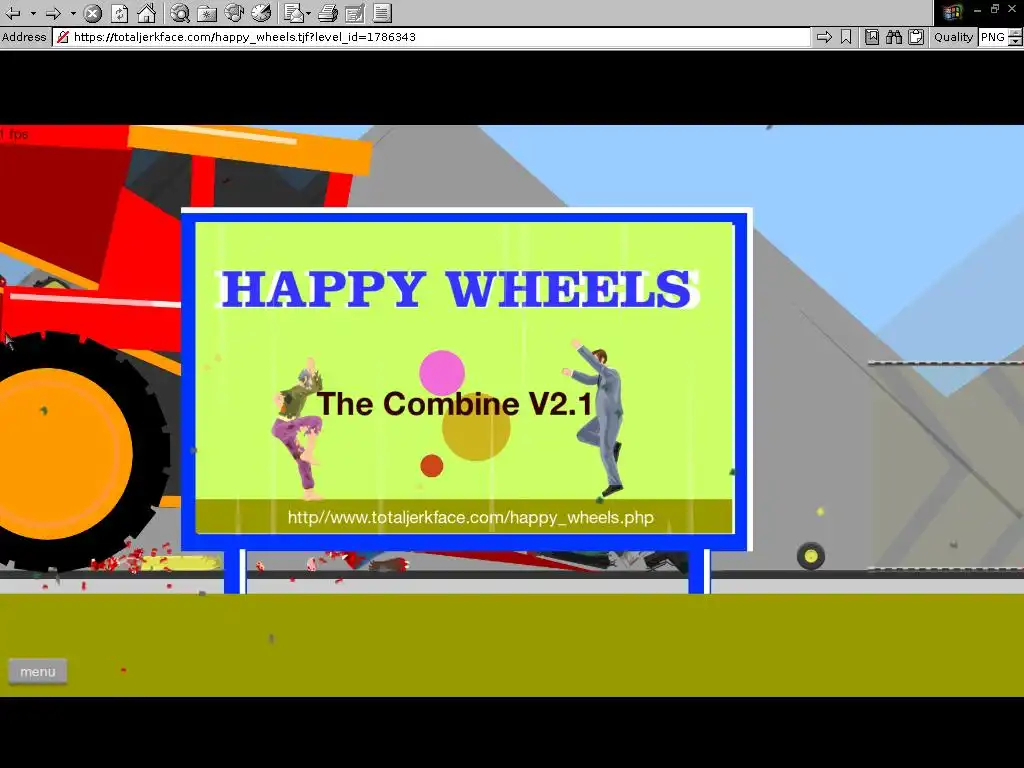Open the bookmarks book icon
Image resolution: width=1024 pixels, height=768 pixels.
(x=872, y=37)
